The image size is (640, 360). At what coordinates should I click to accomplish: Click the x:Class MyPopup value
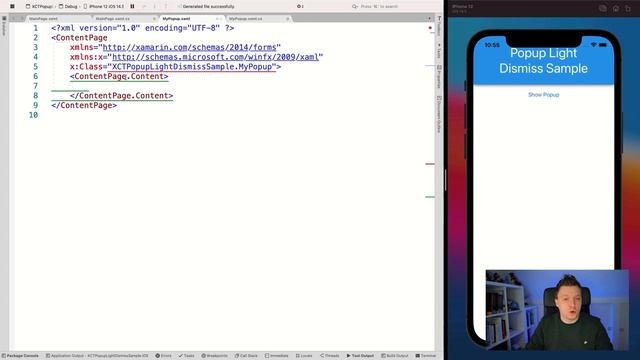192,67
